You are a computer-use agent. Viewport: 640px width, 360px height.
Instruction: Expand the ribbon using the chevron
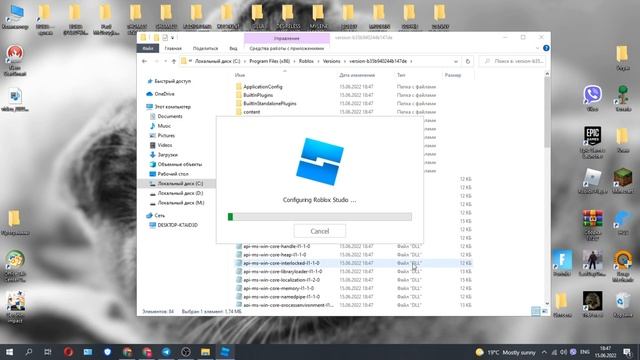pos(537,48)
